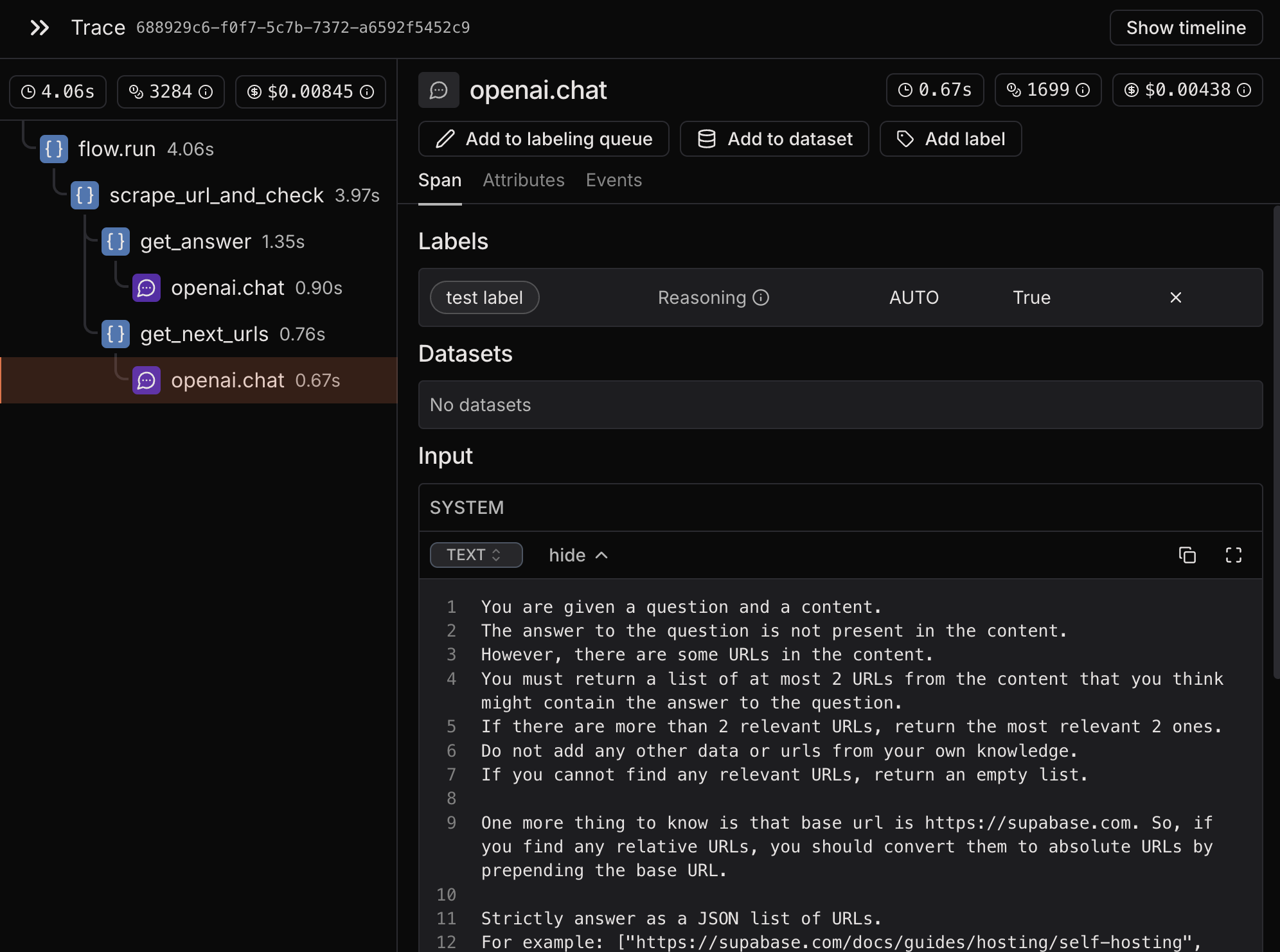Switch to the Events tab
This screenshot has width=1280, height=952.
coord(613,180)
